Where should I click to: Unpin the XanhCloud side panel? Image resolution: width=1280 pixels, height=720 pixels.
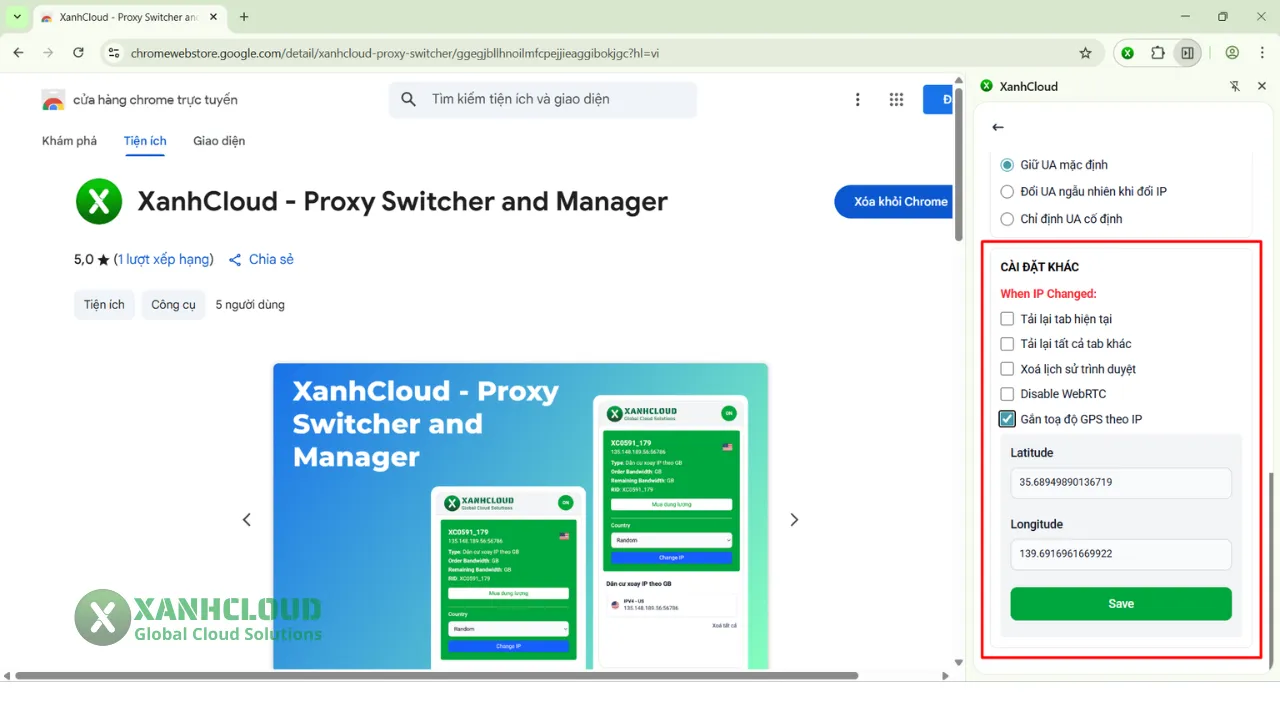1235,86
